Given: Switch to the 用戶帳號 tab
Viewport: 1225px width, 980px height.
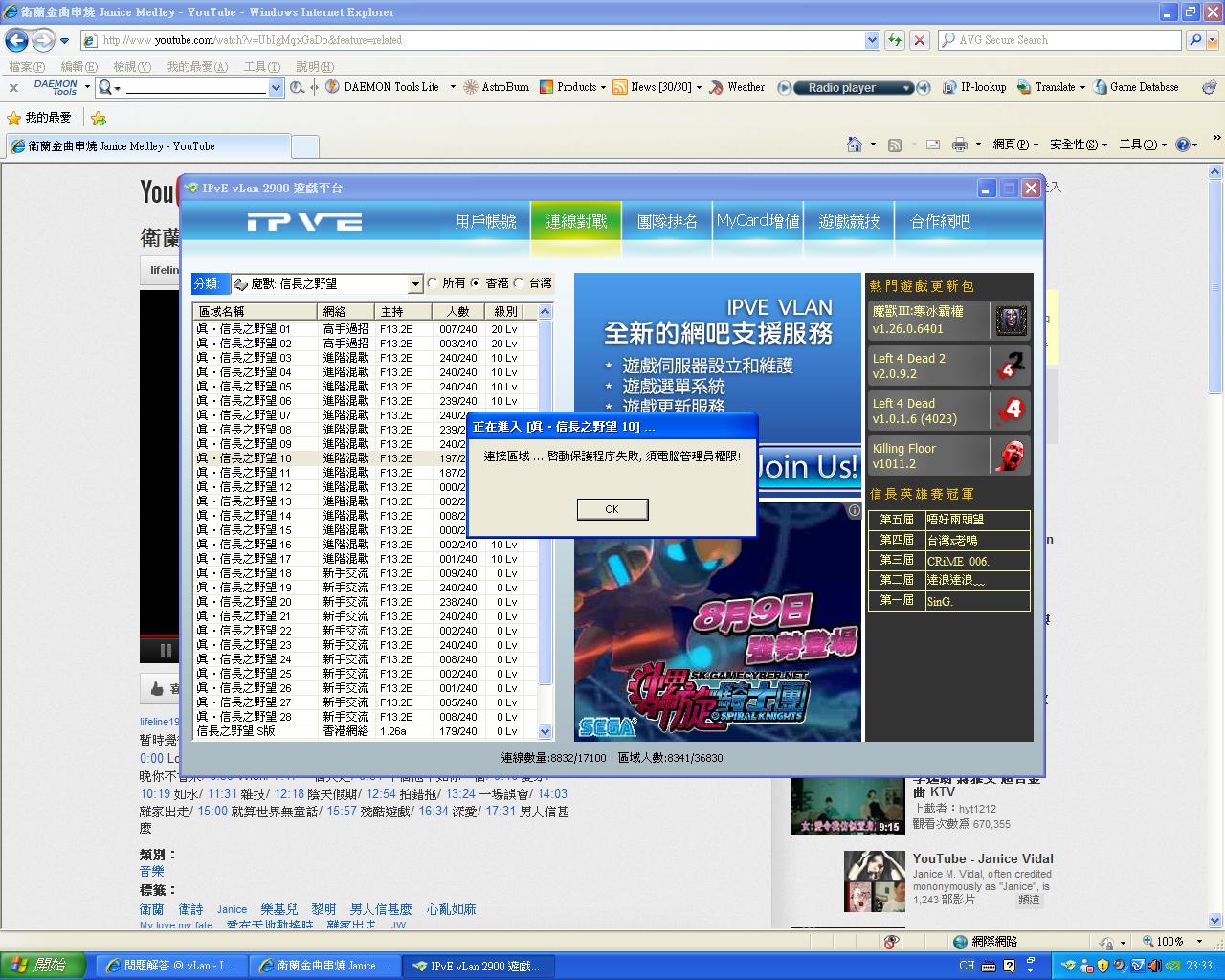Looking at the screenshot, I should pyautogui.click(x=485, y=222).
